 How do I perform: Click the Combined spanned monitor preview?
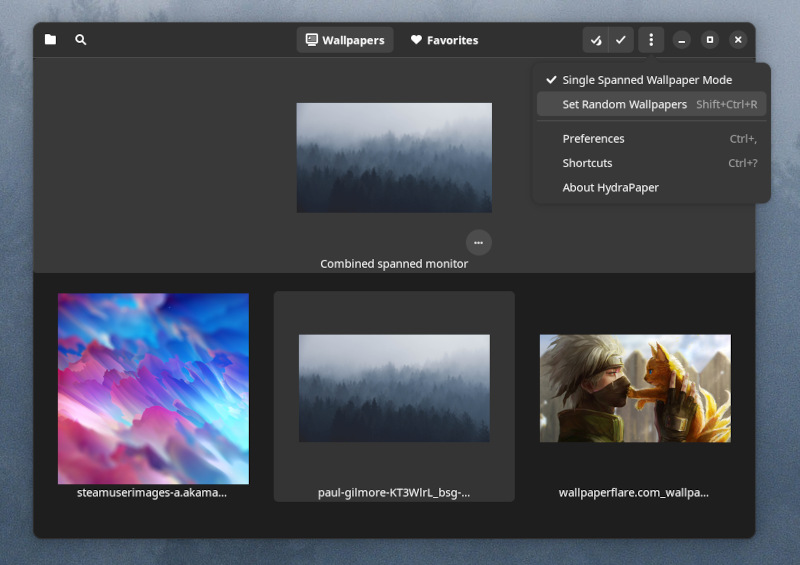click(394, 158)
